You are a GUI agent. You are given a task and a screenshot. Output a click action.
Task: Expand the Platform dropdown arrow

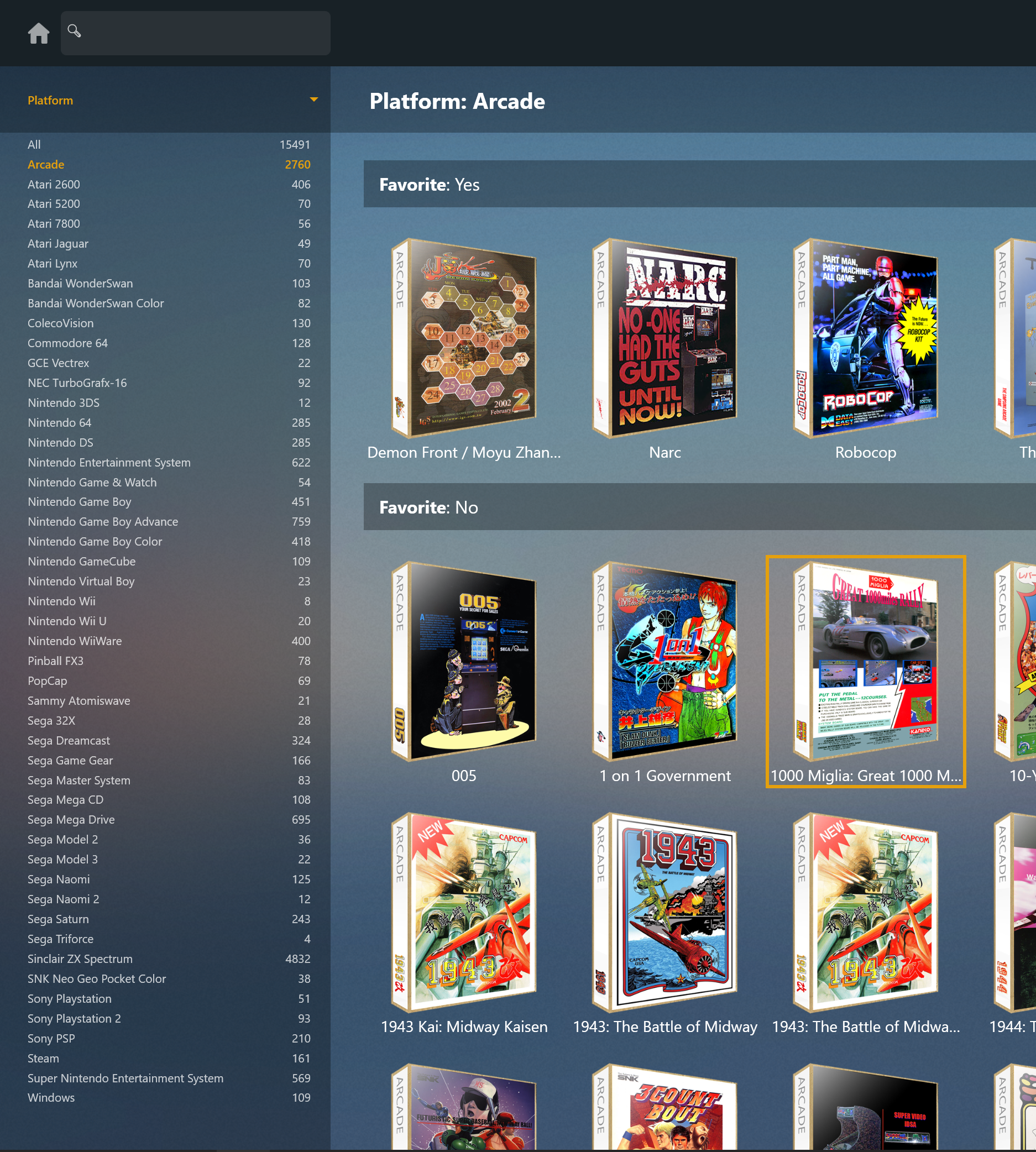pyautogui.click(x=313, y=100)
